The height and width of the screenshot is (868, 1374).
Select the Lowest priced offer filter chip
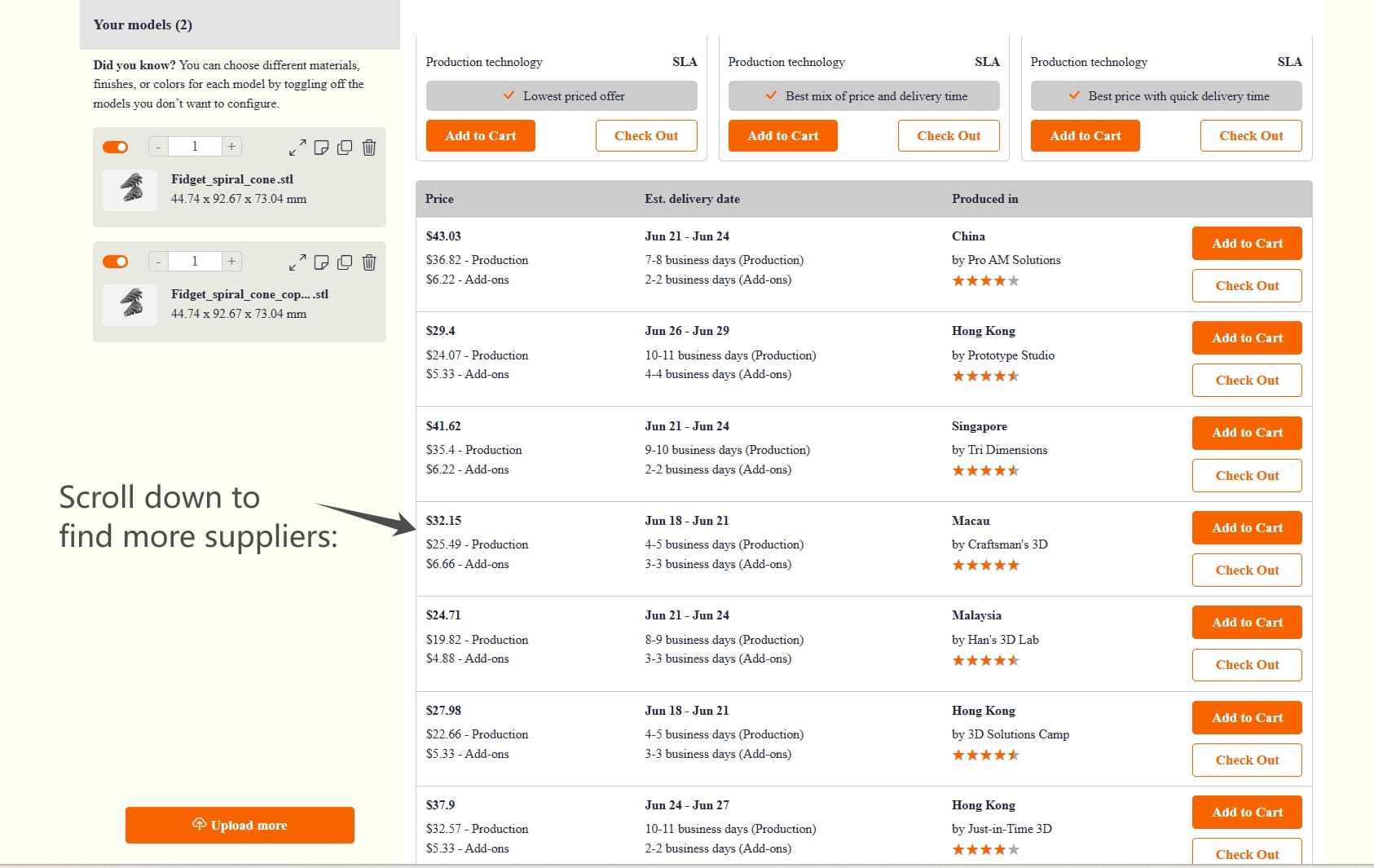point(561,95)
